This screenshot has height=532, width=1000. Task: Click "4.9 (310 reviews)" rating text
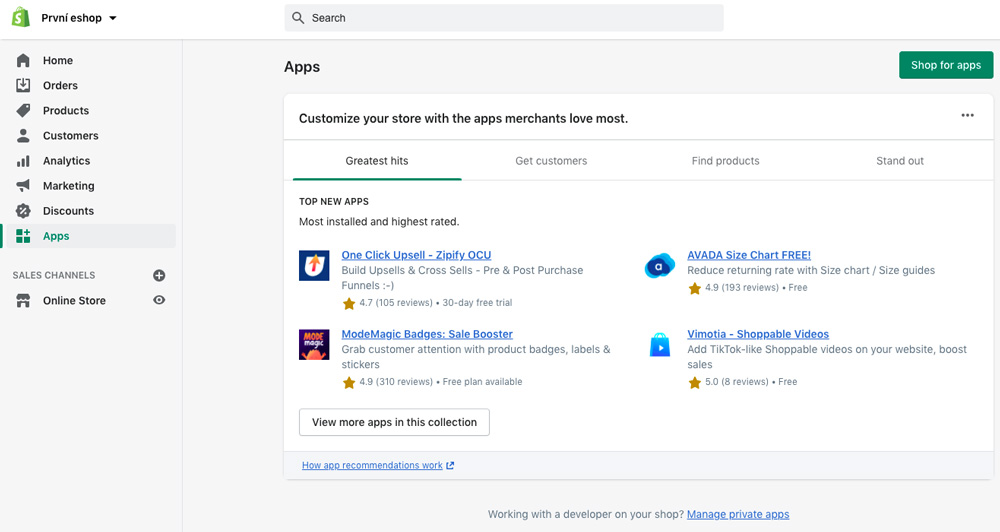pyautogui.click(x=395, y=382)
